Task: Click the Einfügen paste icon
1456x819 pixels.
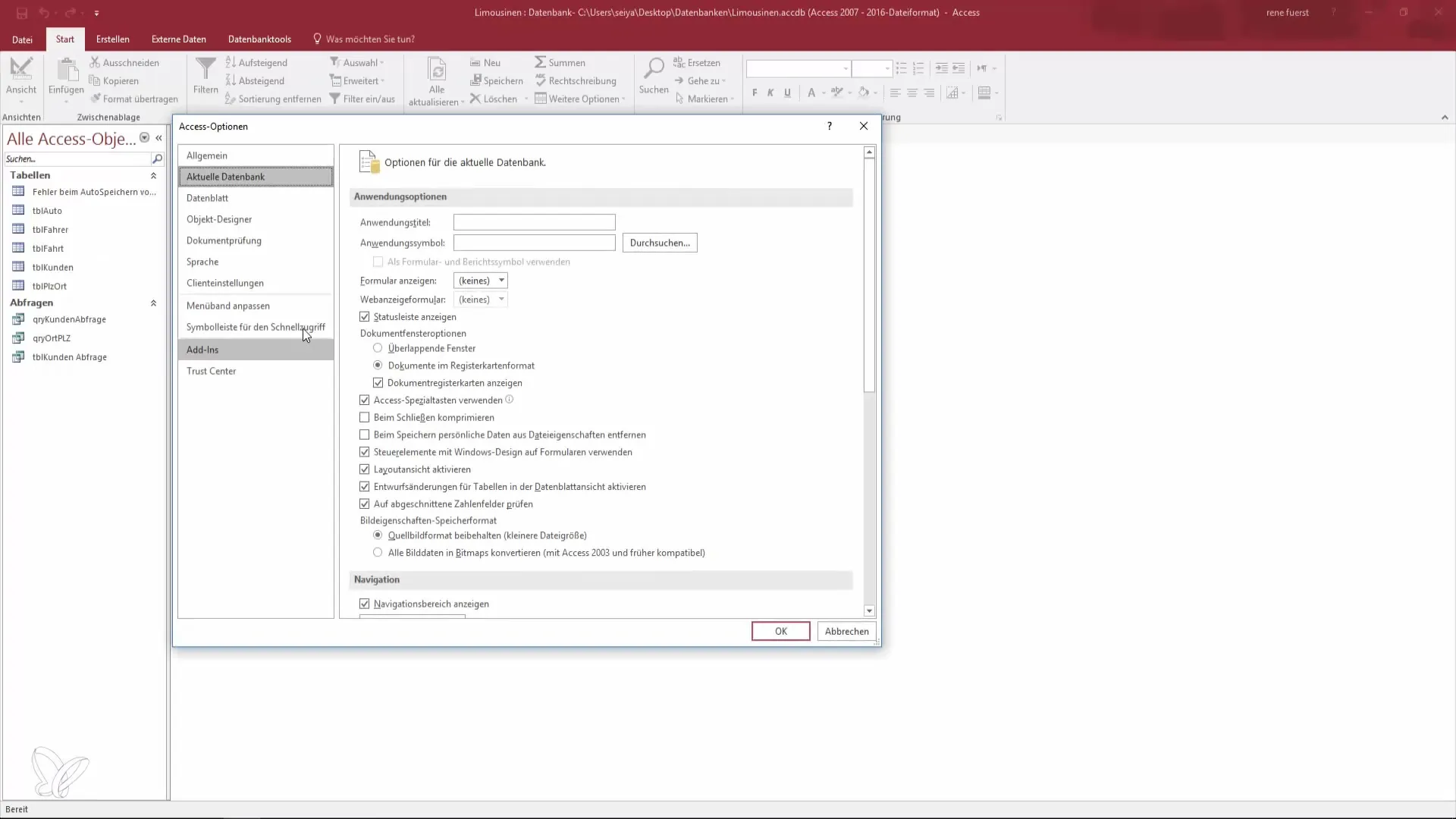Action: (67, 70)
